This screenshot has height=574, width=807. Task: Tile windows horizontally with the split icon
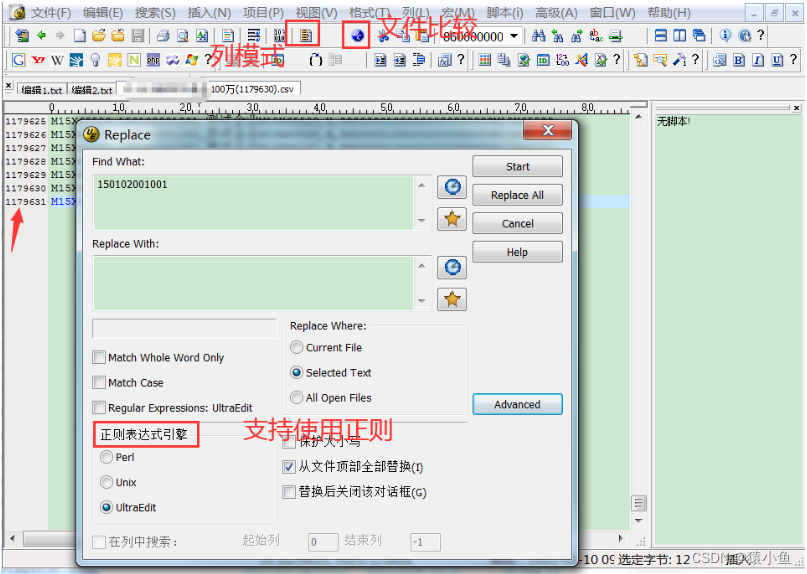coord(661,36)
